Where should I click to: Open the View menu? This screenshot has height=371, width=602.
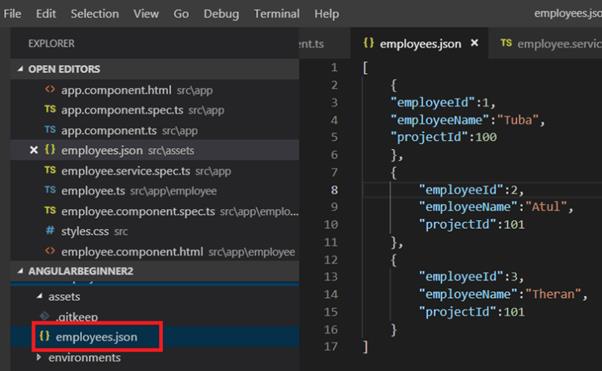146,14
